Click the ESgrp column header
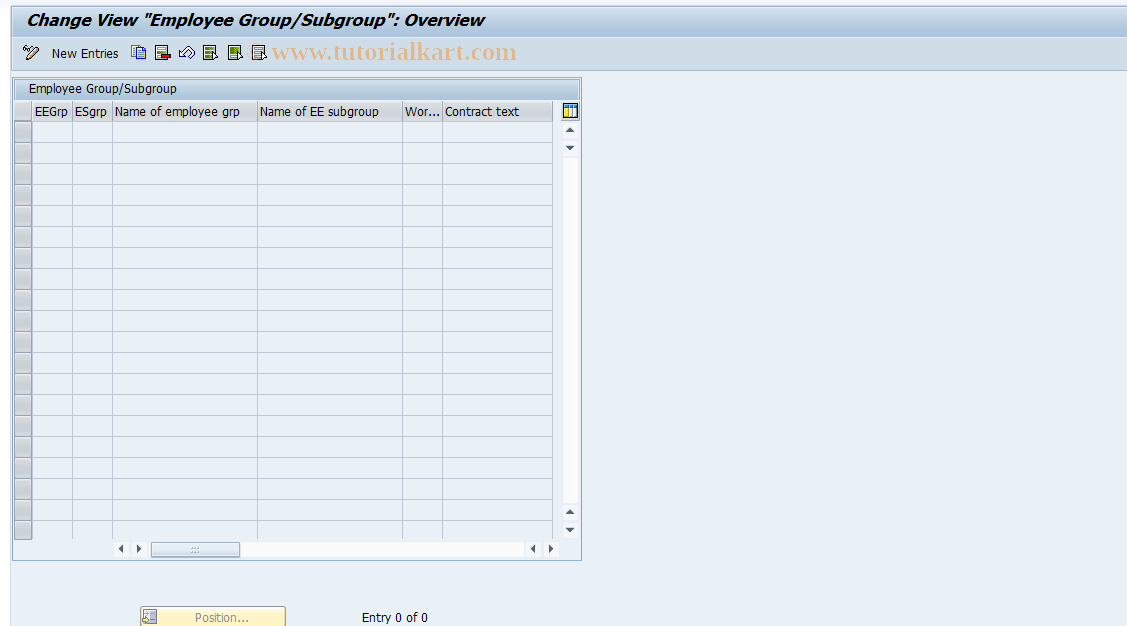This screenshot has height=626, width=1127. 92,111
